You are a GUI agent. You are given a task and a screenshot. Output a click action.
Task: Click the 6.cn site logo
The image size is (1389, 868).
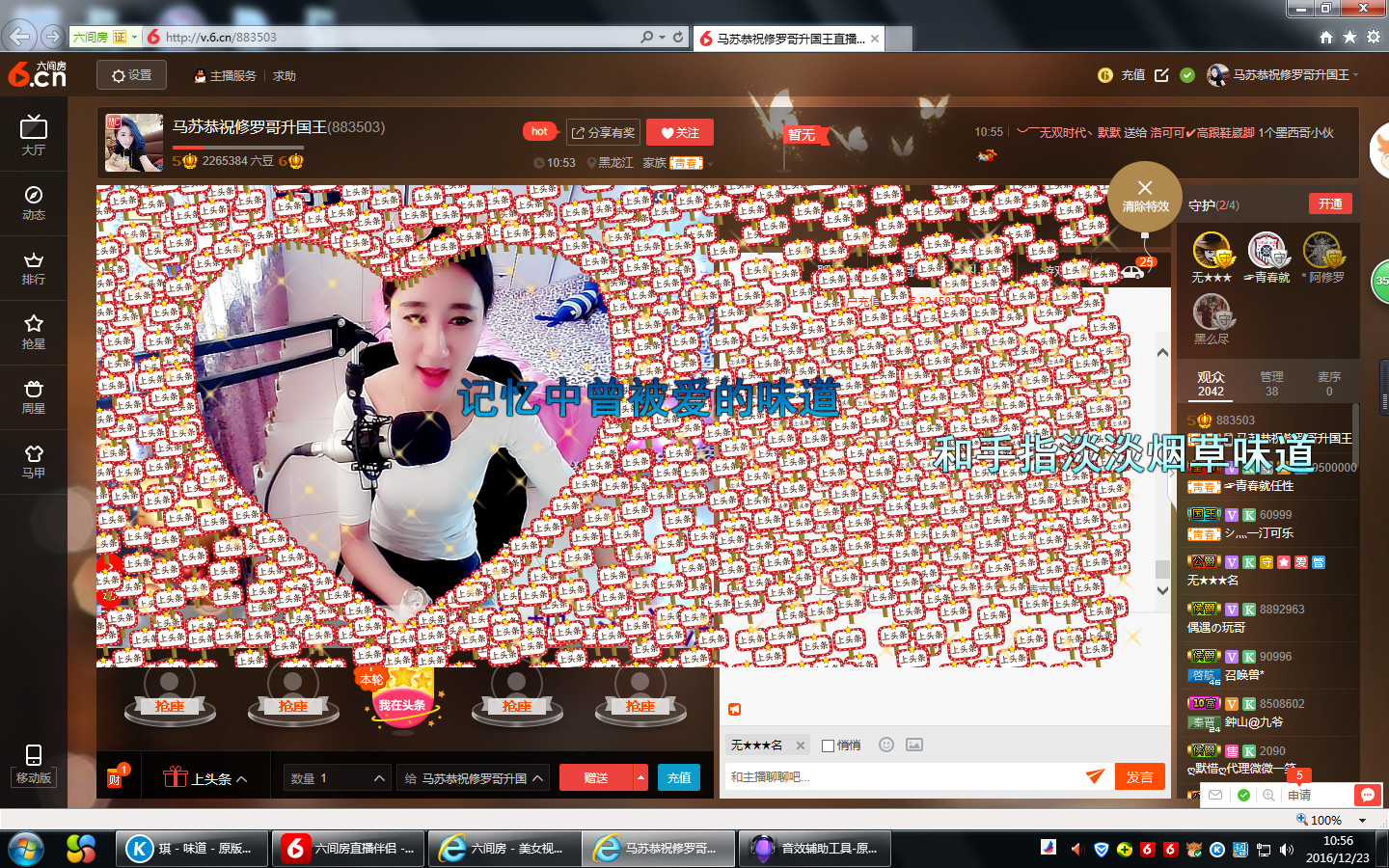38,74
